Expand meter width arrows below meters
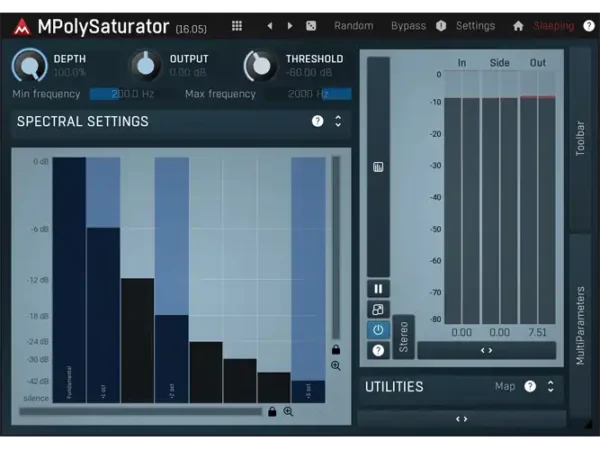This screenshot has width=600, height=450. [486, 350]
